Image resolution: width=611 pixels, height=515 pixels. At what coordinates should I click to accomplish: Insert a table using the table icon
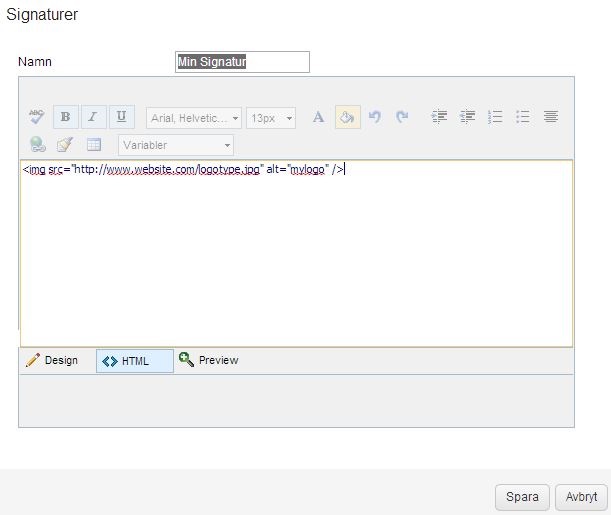point(93,145)
